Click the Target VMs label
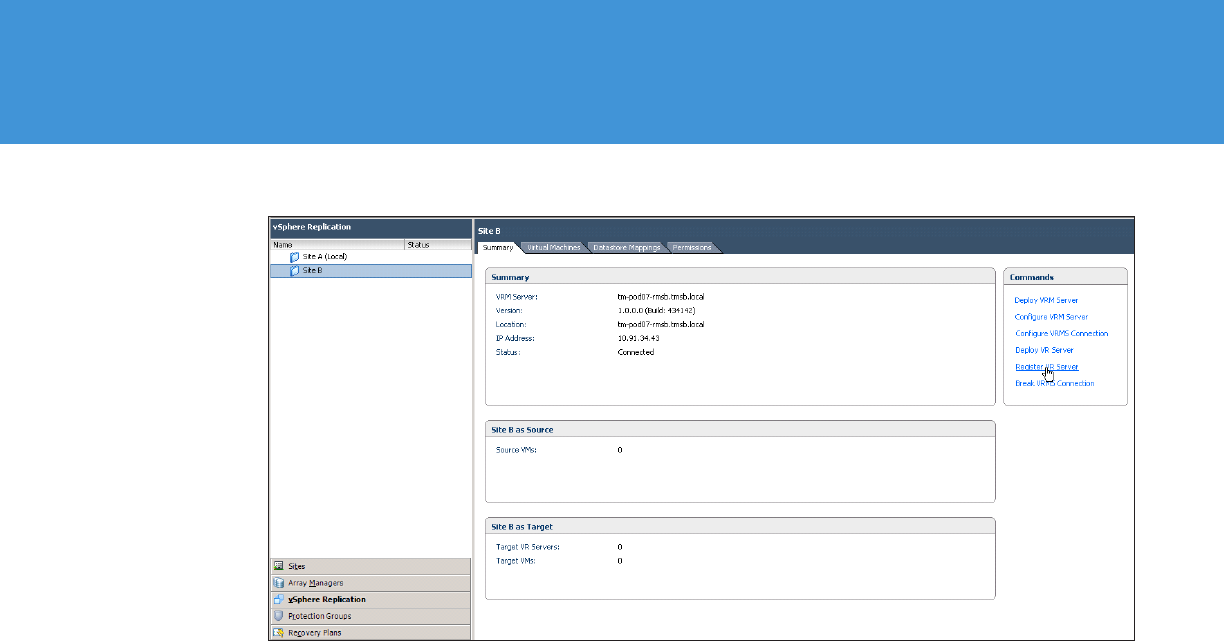This screenshot has width=1224, height=641. (x=516, y=561)
